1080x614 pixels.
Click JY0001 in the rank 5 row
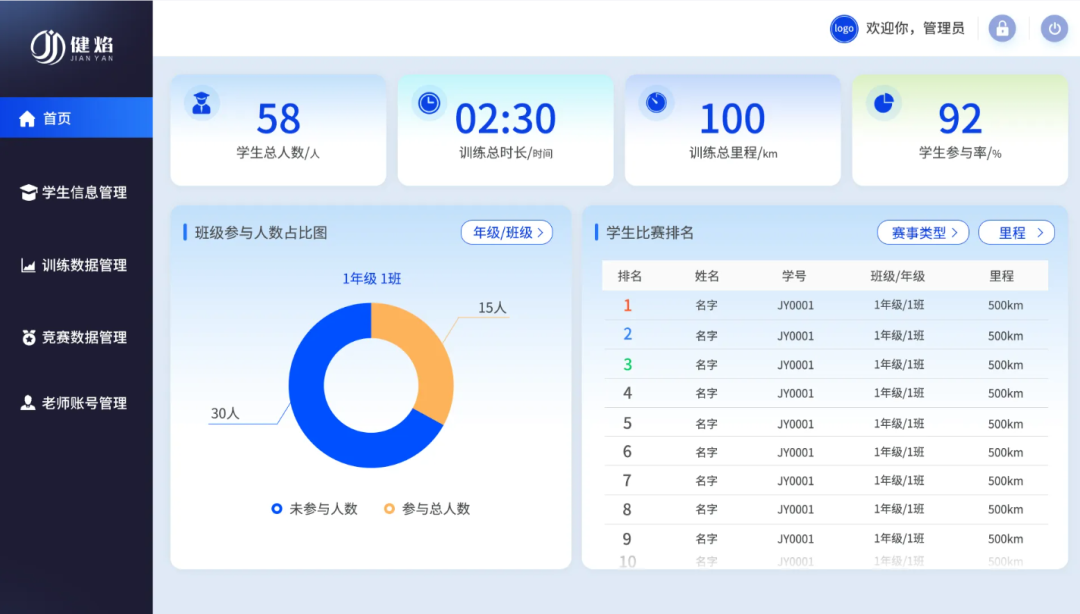click(x=796, y=424)
